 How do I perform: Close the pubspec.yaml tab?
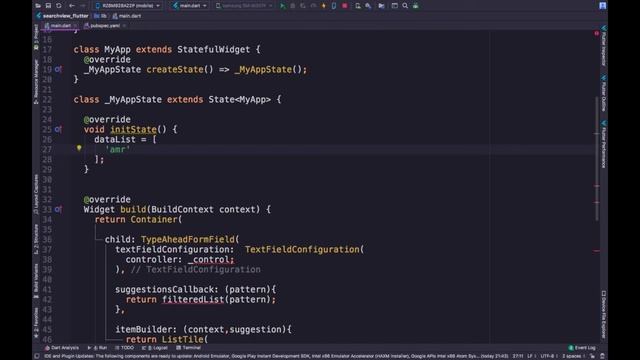tap(124, 25)
